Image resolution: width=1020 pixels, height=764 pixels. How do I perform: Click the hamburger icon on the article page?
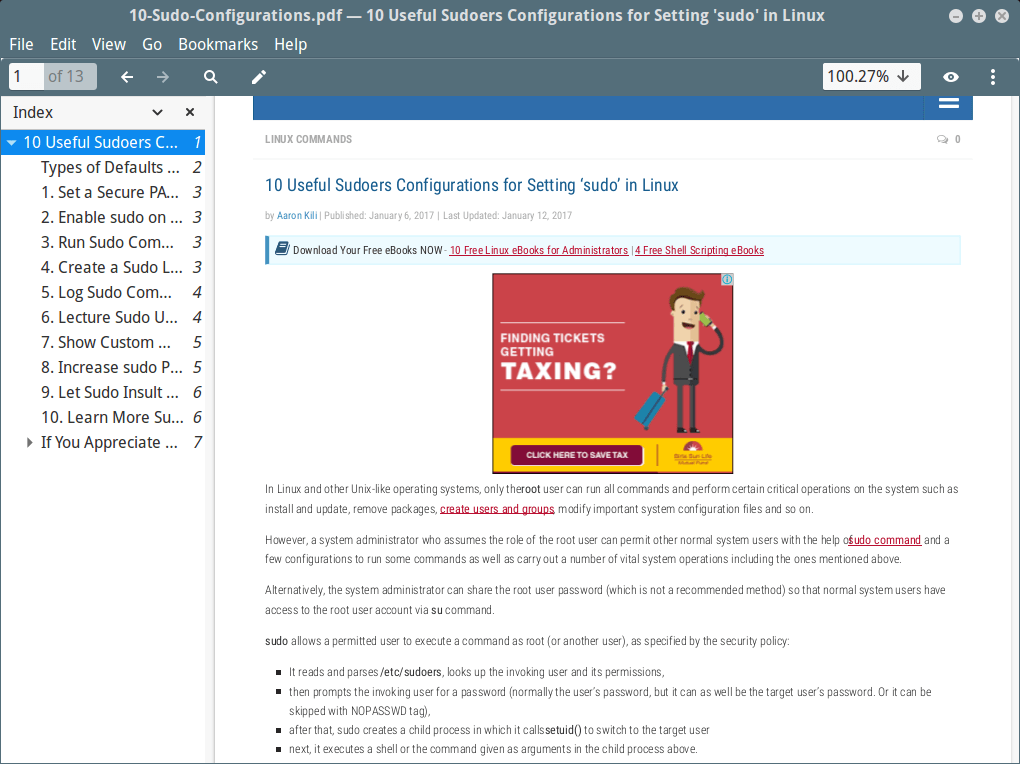[947, 105]
